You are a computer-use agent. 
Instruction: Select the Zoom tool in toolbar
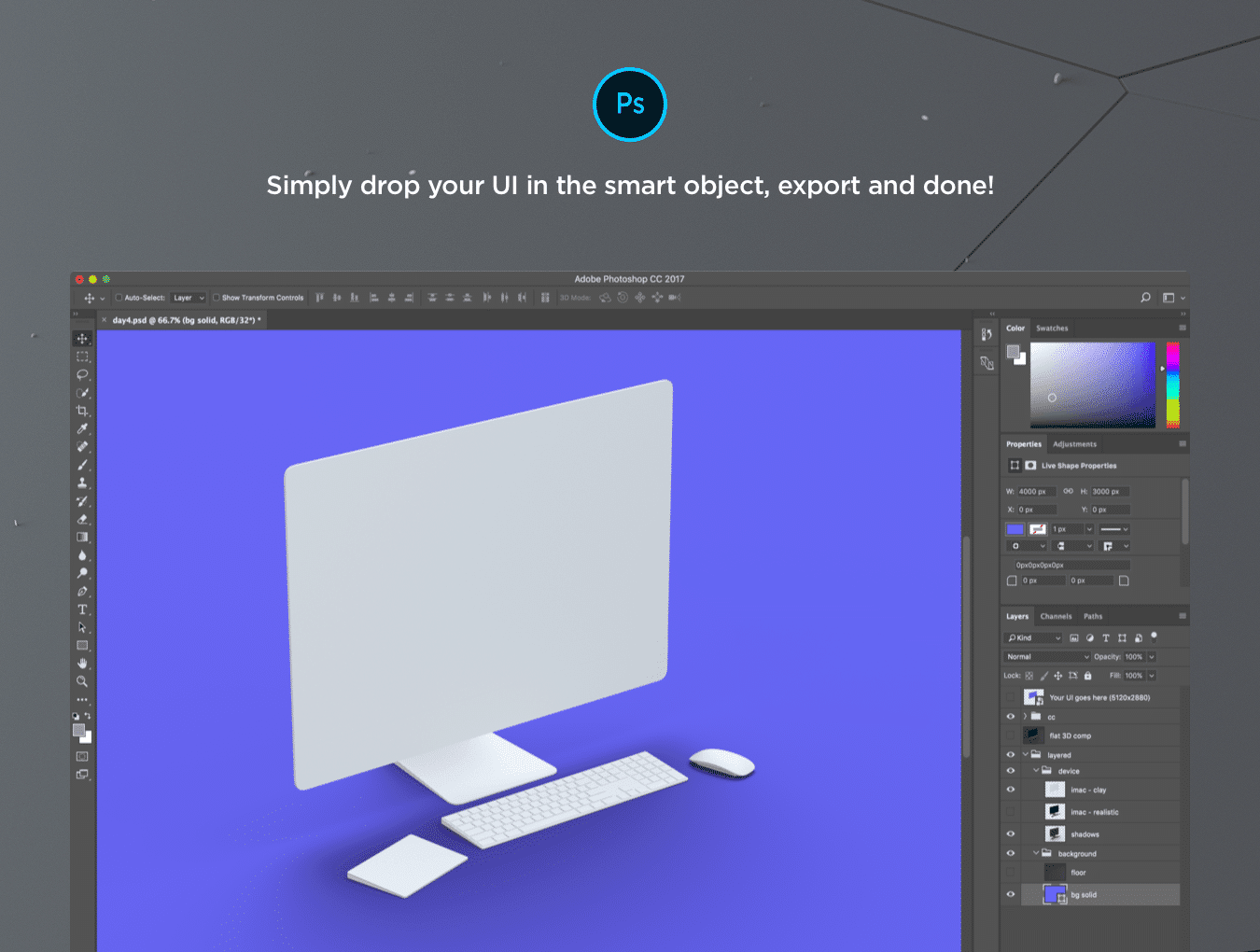click(x=82, y=681)
